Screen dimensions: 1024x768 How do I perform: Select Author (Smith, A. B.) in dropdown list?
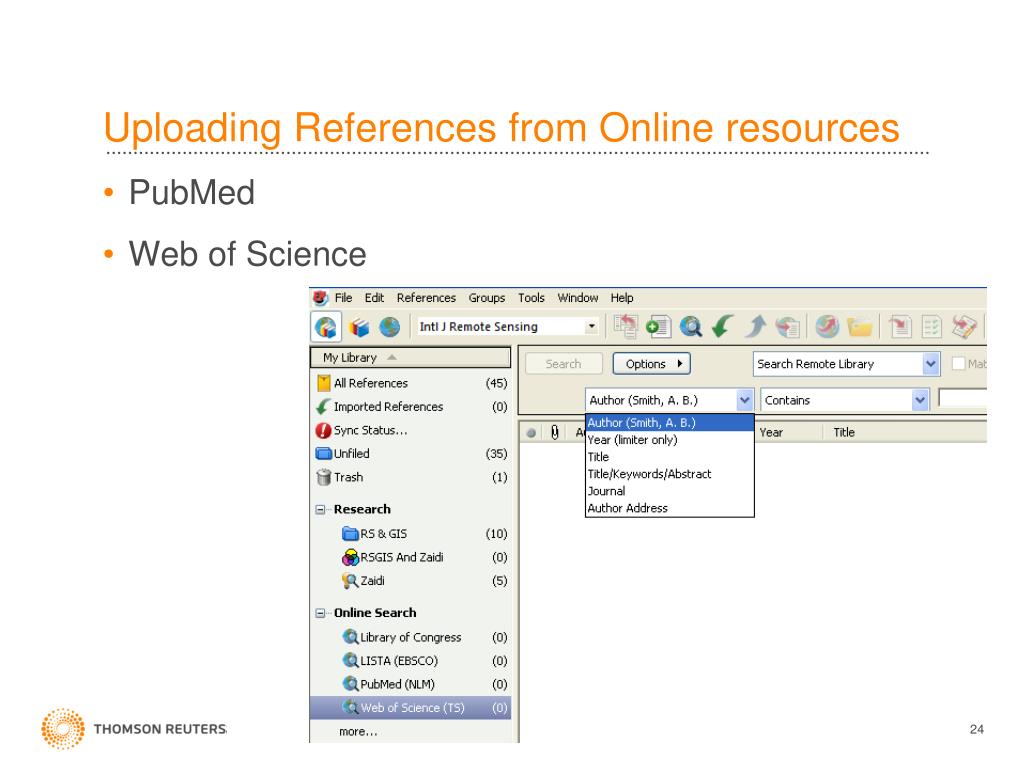(x=670, y=423)
